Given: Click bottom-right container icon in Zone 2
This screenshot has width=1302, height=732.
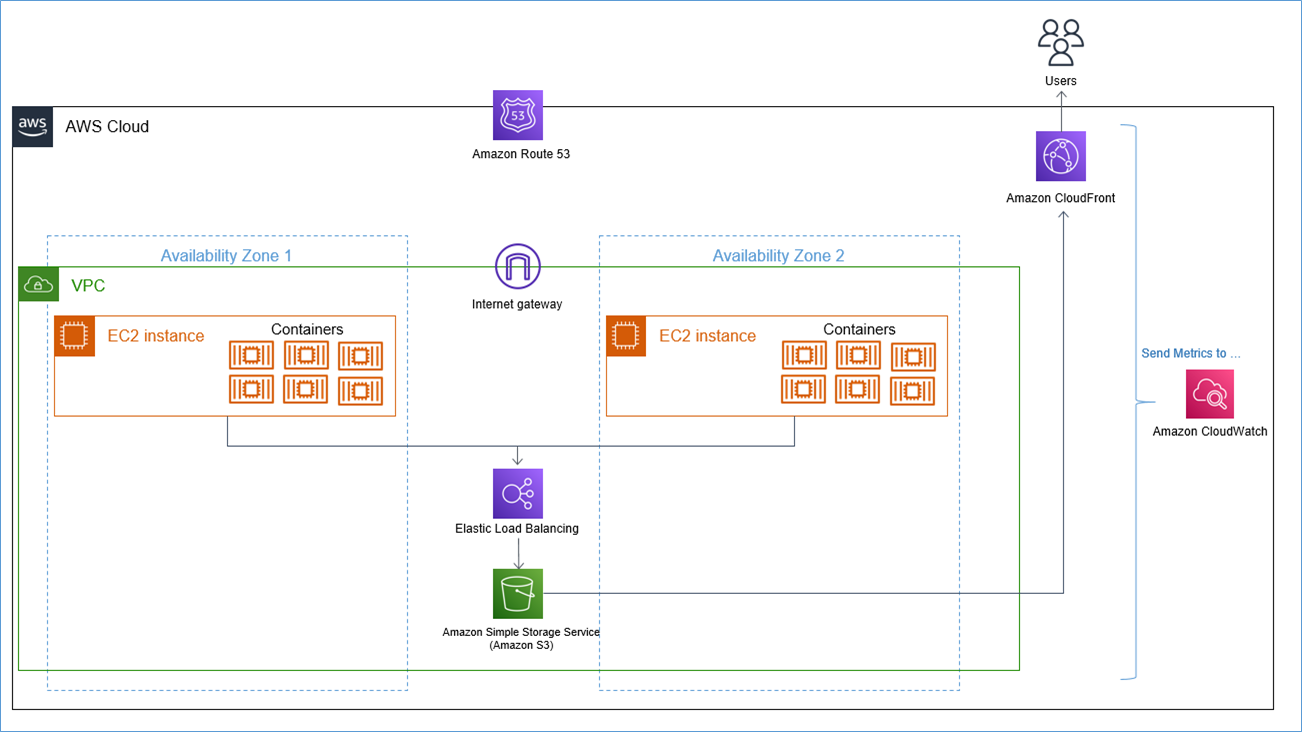Looking at the screenshot, I should tap(913, 389).
